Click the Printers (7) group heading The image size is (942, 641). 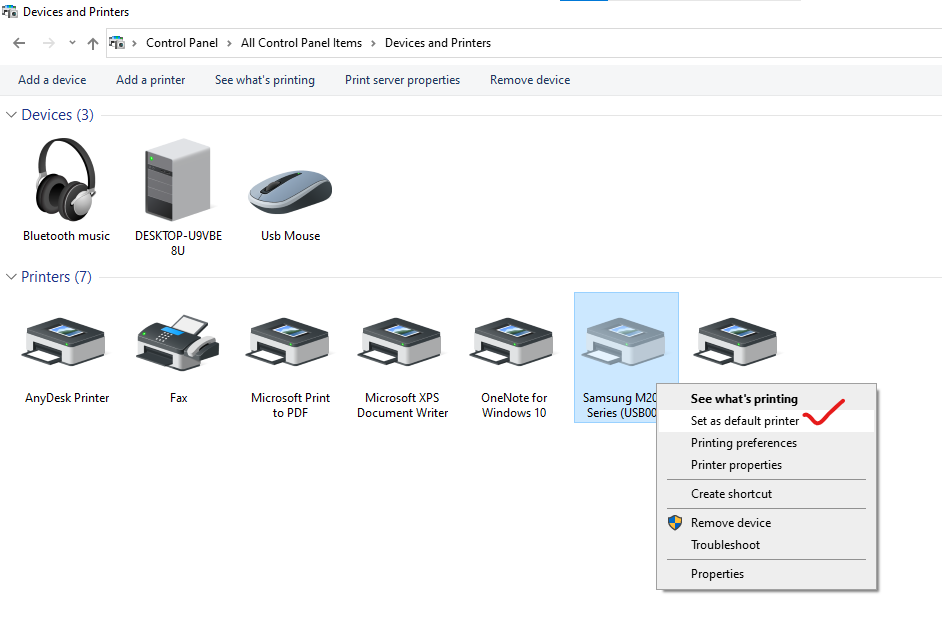56,277
